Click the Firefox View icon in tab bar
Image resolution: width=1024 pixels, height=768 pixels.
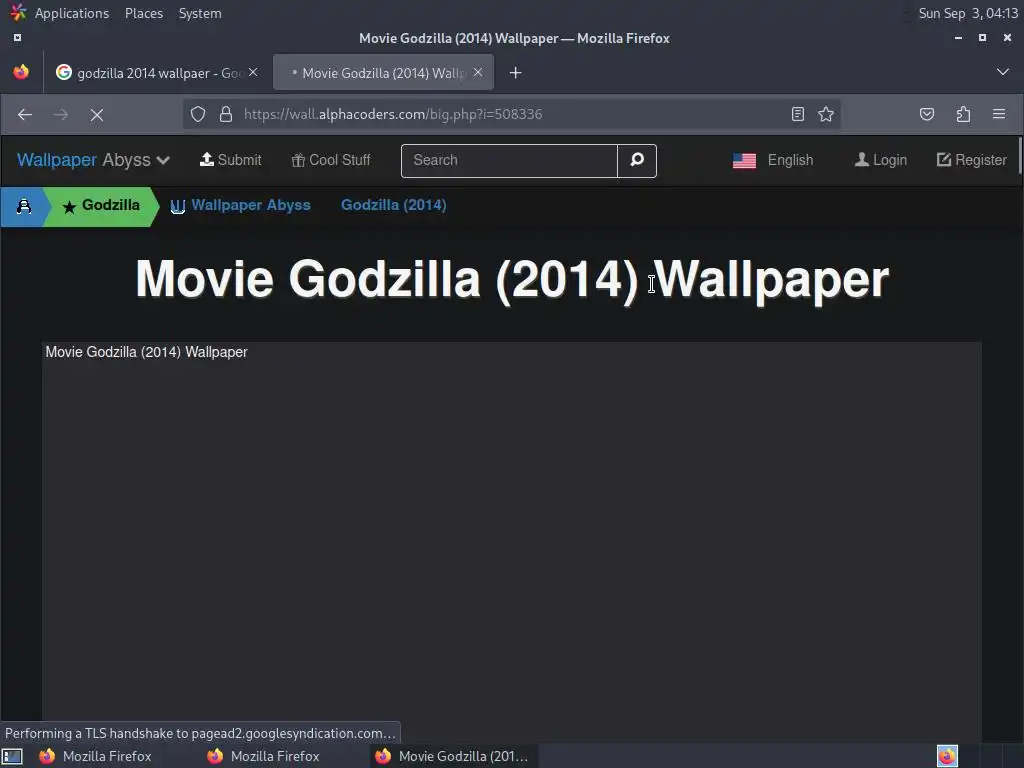coord(21,72)
